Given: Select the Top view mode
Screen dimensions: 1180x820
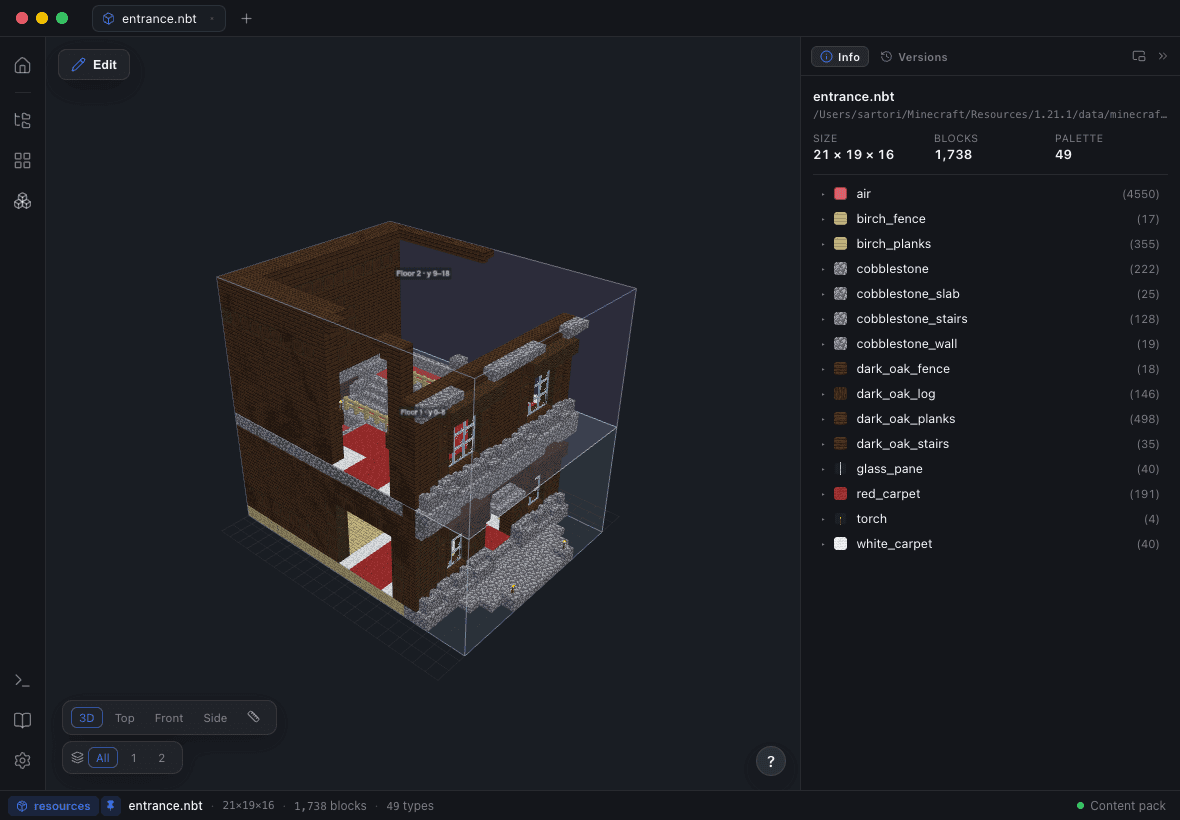Looking at the screenshot, I should coord(125,718).
